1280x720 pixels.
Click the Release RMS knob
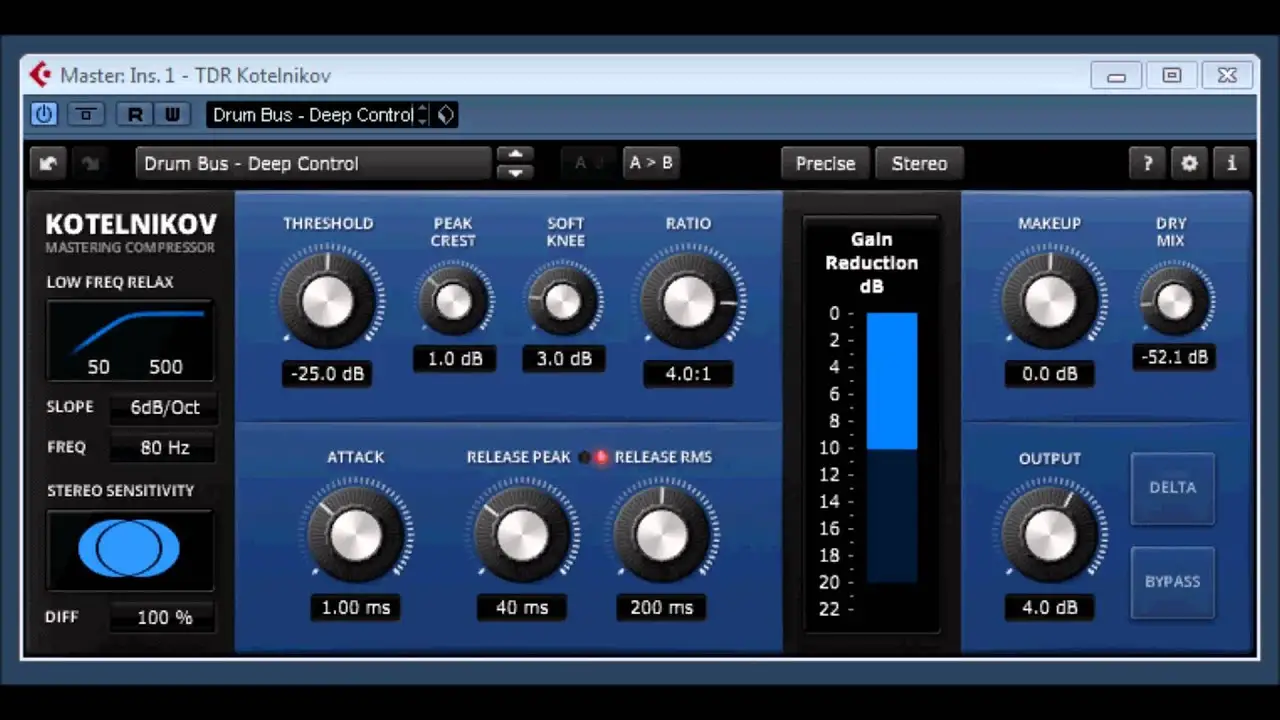(661, 535)
